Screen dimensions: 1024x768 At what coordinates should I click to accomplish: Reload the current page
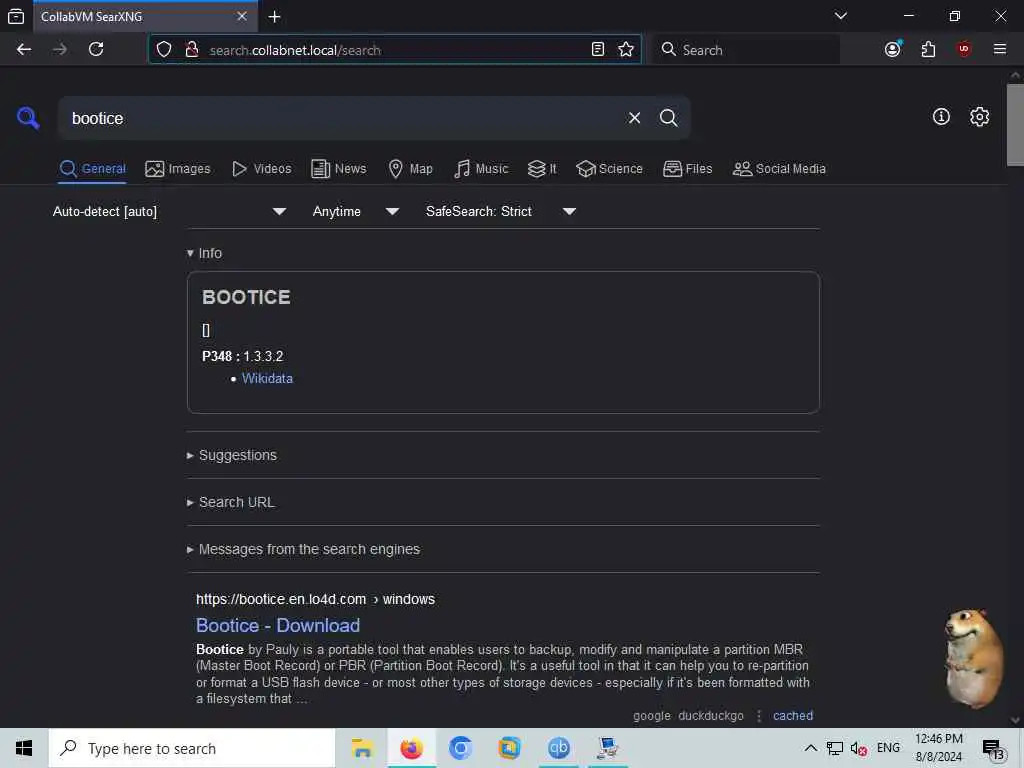click(x=96, y=50)
